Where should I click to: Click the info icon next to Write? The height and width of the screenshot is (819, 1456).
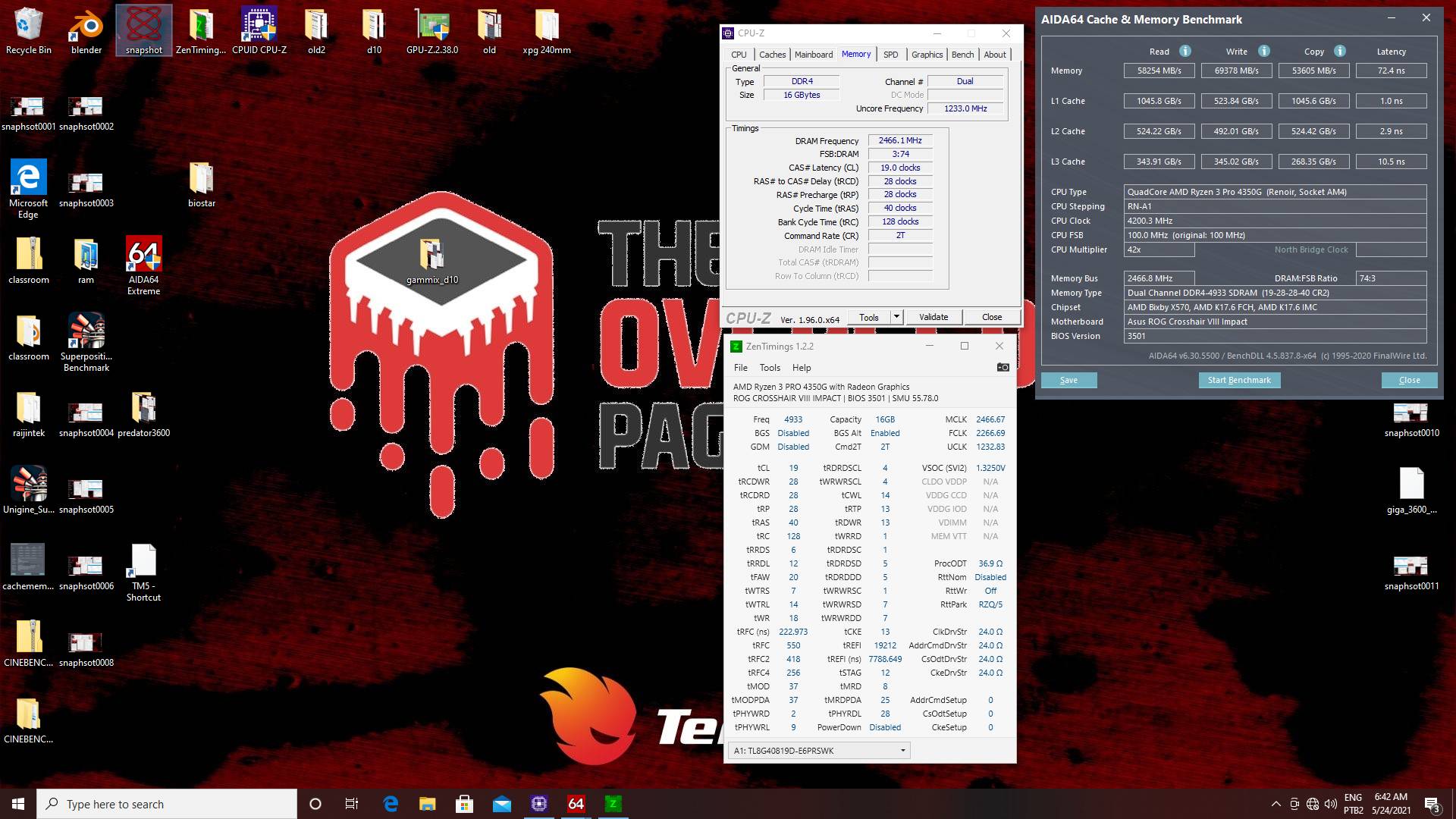click(x=1263, y=51)
